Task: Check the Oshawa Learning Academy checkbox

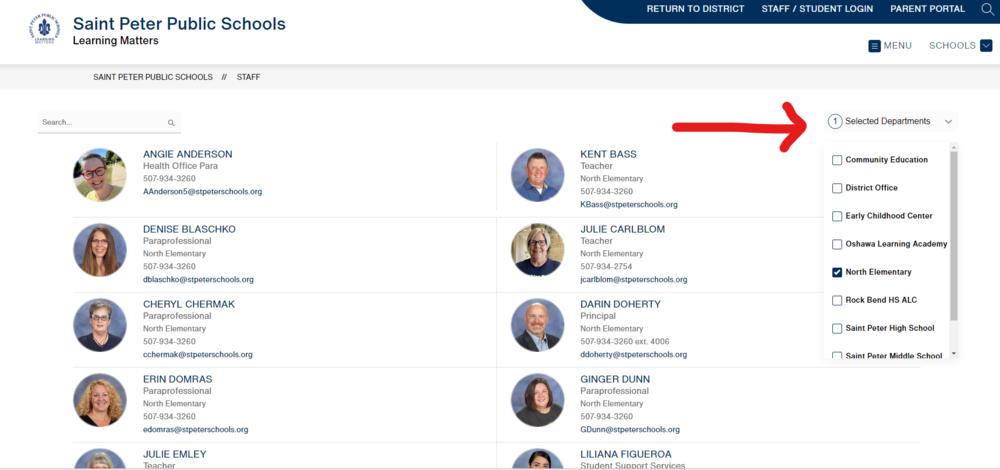Action: click(837, 244)
